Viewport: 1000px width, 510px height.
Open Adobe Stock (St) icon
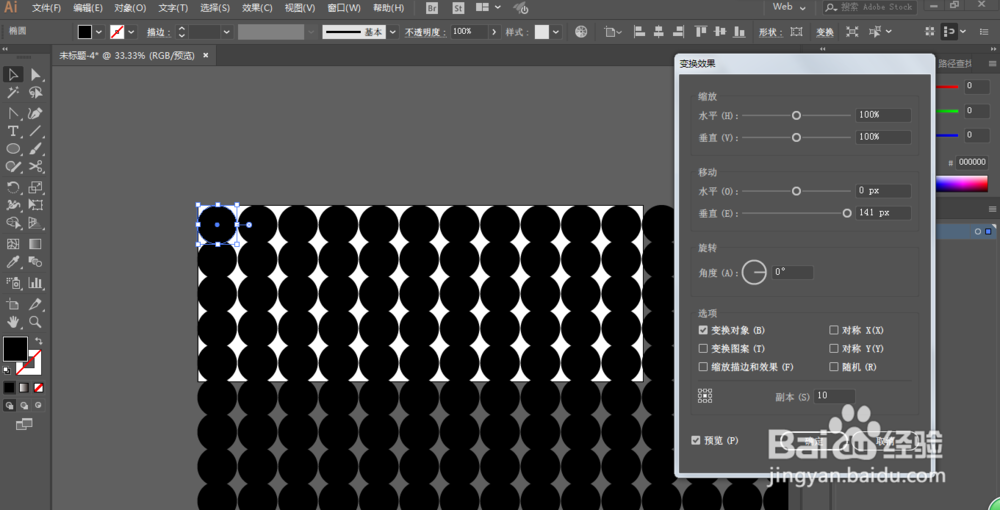point(458,8)
